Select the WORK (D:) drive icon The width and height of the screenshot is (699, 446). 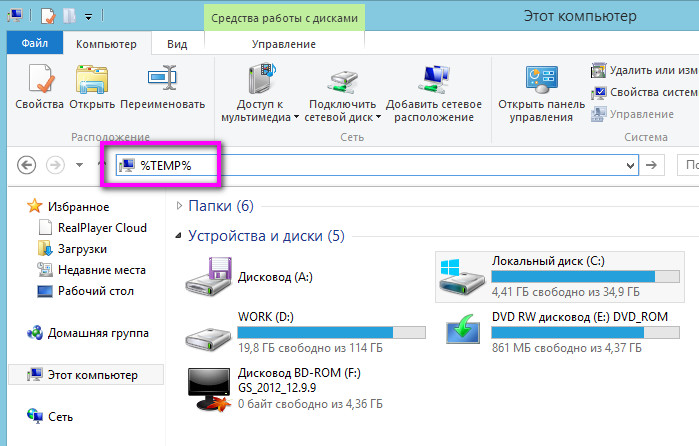(208, 338)
